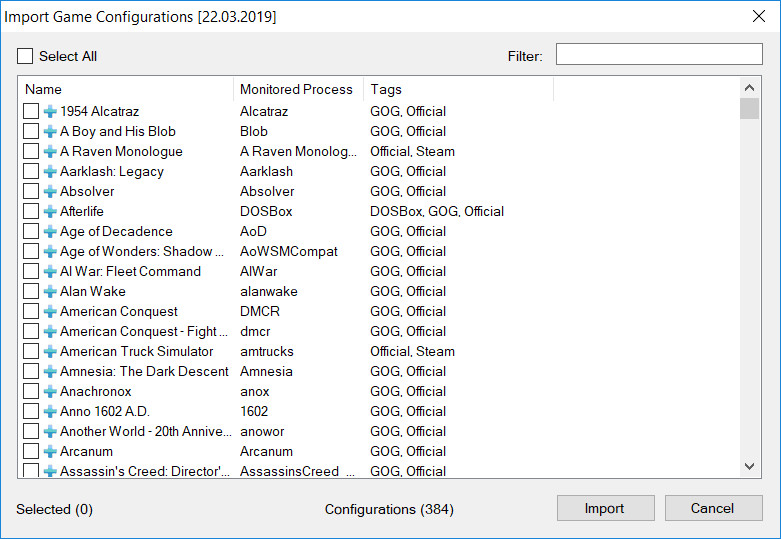
Task: Check the Select All checkbox
Action: point(25,56)
